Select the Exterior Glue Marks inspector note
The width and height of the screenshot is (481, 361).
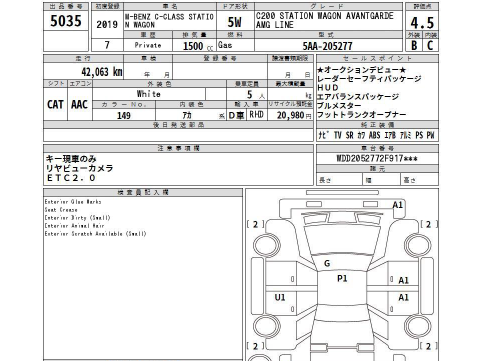pyautogui.click(x=73, y=202)
